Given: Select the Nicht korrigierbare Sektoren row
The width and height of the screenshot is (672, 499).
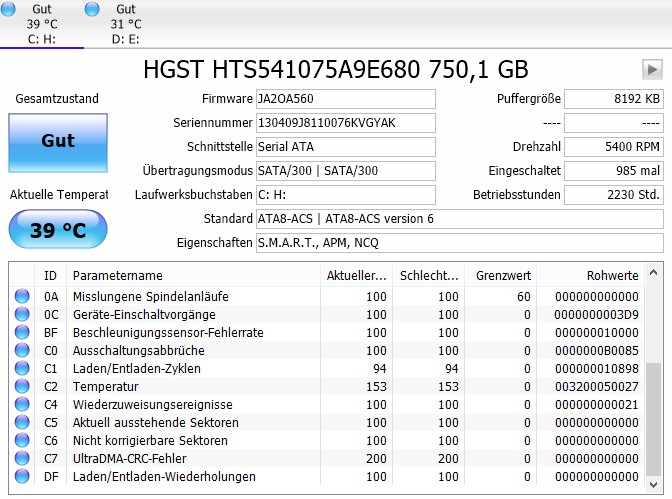Looking at the screenshot, I should pos(327,440).
